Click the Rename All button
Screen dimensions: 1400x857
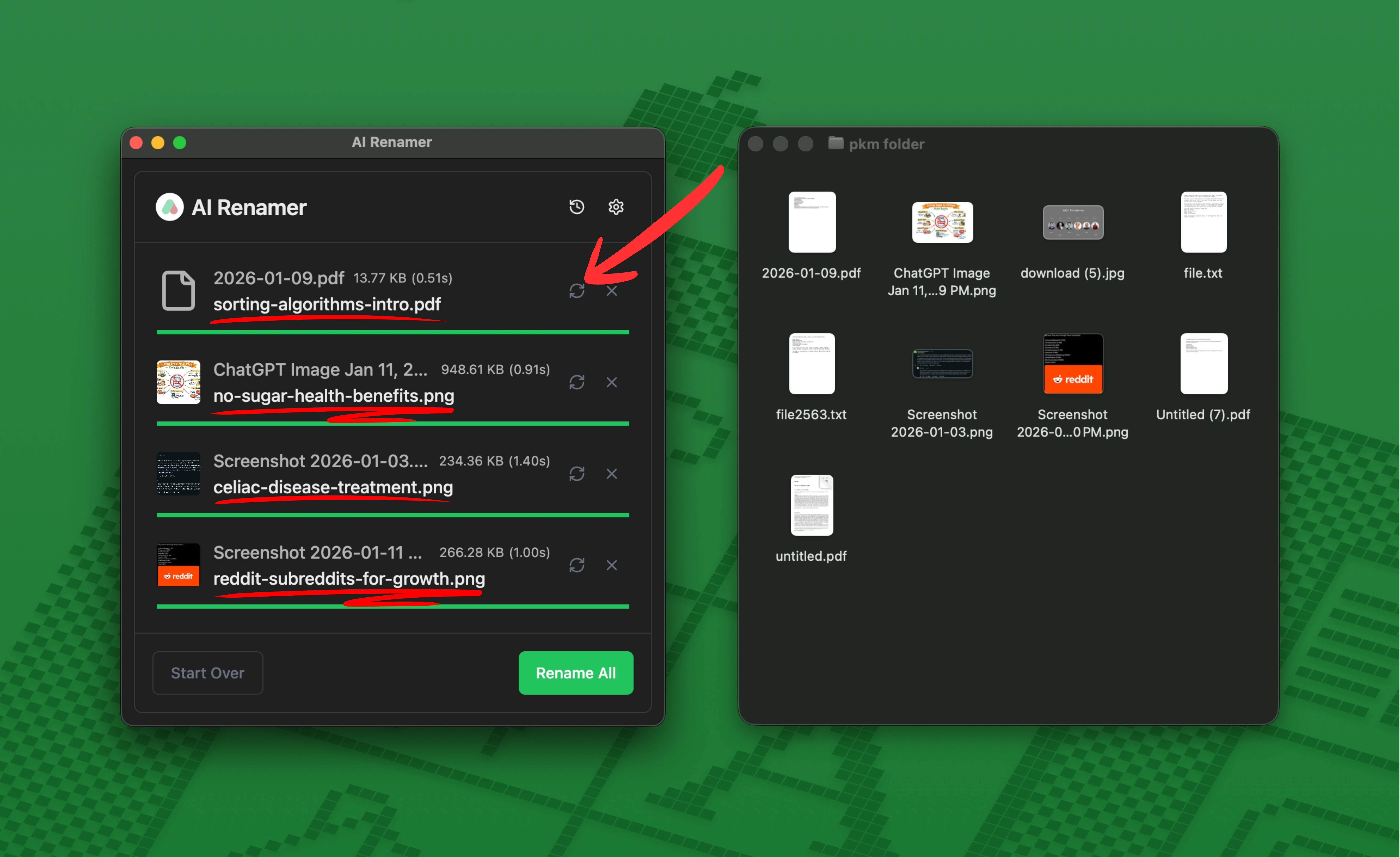coord(576,673)
